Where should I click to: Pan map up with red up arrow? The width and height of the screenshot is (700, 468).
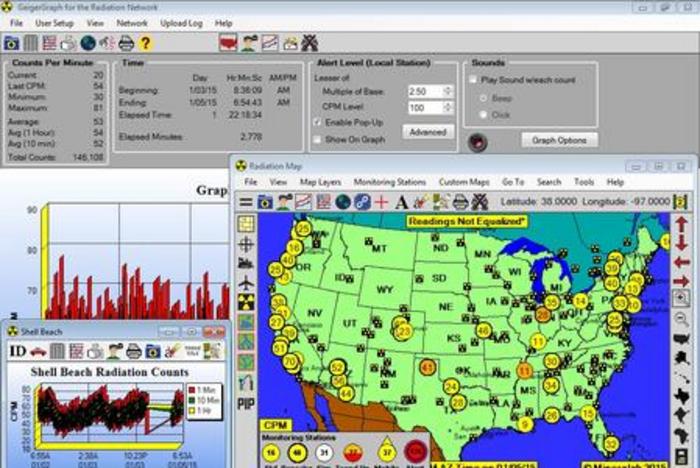click(681, 225)
